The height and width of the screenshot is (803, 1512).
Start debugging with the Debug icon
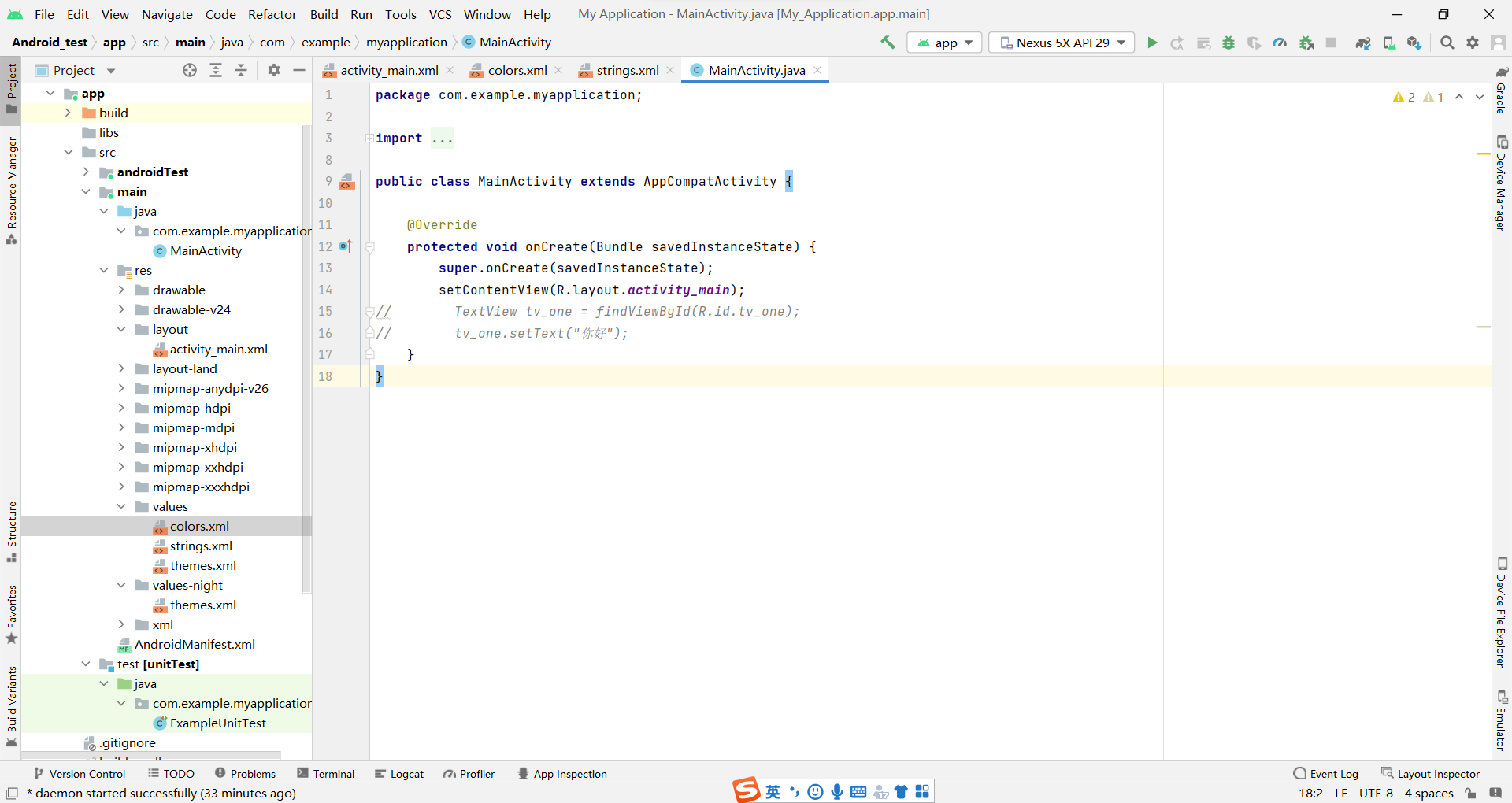1228,43
